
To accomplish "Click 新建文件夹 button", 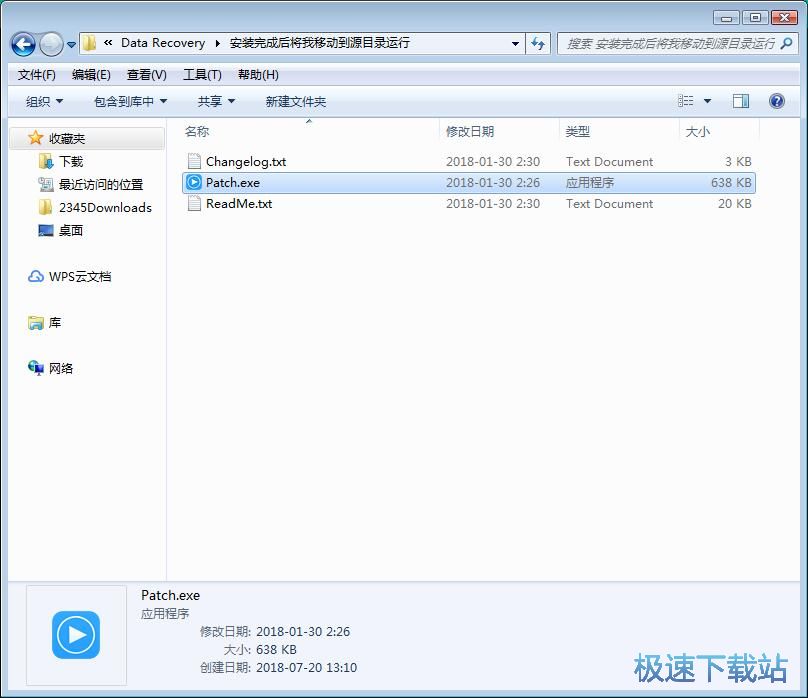I will (x=296, y=101).
